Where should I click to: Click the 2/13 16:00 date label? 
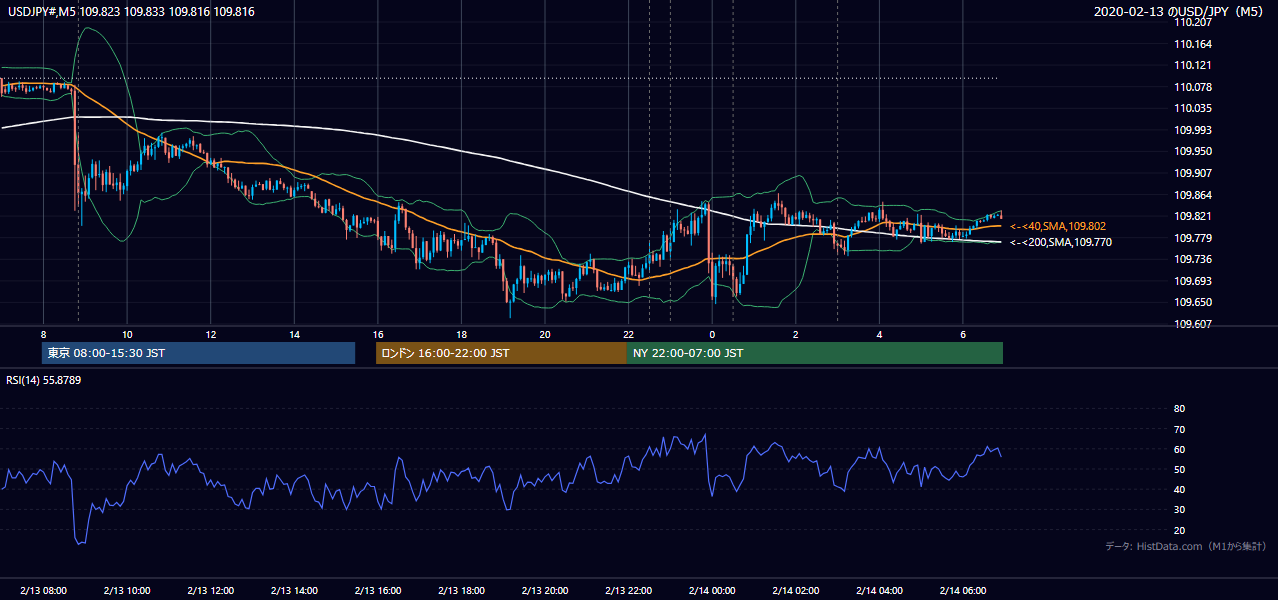[x=378, y=591]
